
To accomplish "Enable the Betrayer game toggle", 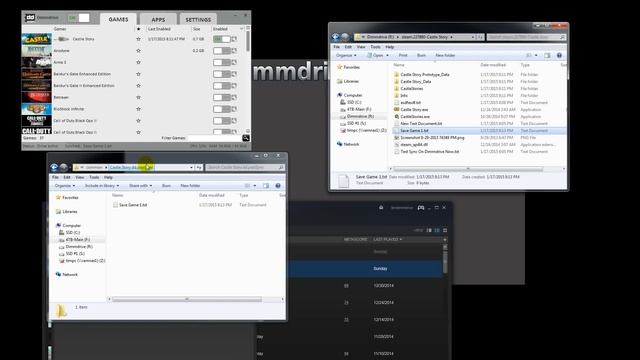I will point(222,97).
